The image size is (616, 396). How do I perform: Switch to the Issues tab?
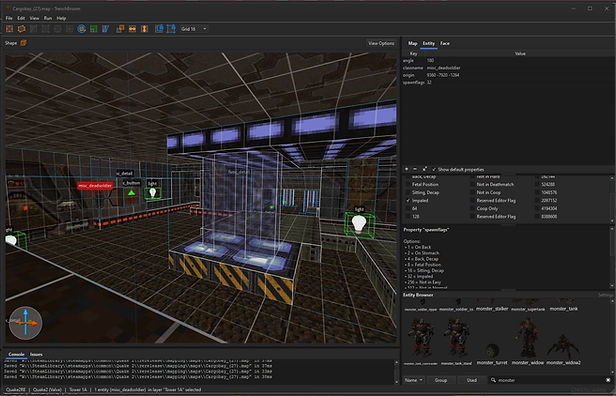(36, 354)
